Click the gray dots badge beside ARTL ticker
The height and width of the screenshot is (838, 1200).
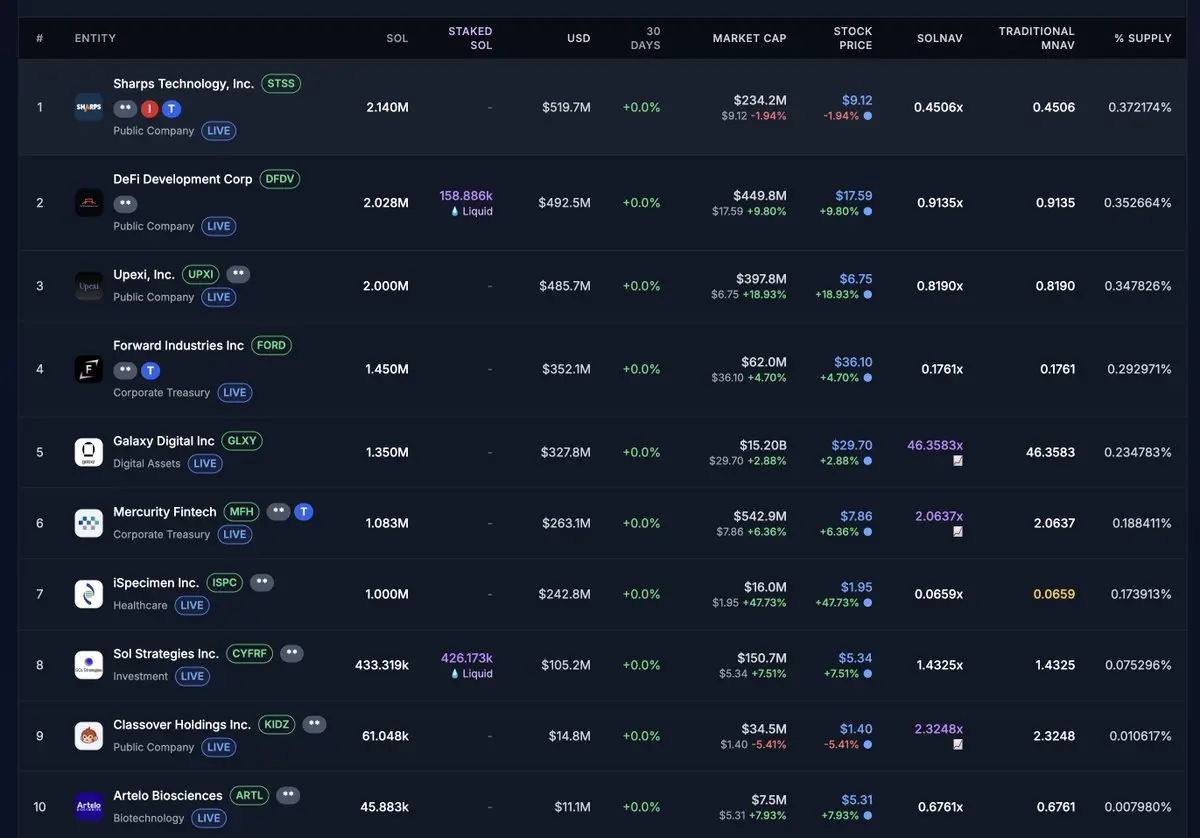[288, 795]
